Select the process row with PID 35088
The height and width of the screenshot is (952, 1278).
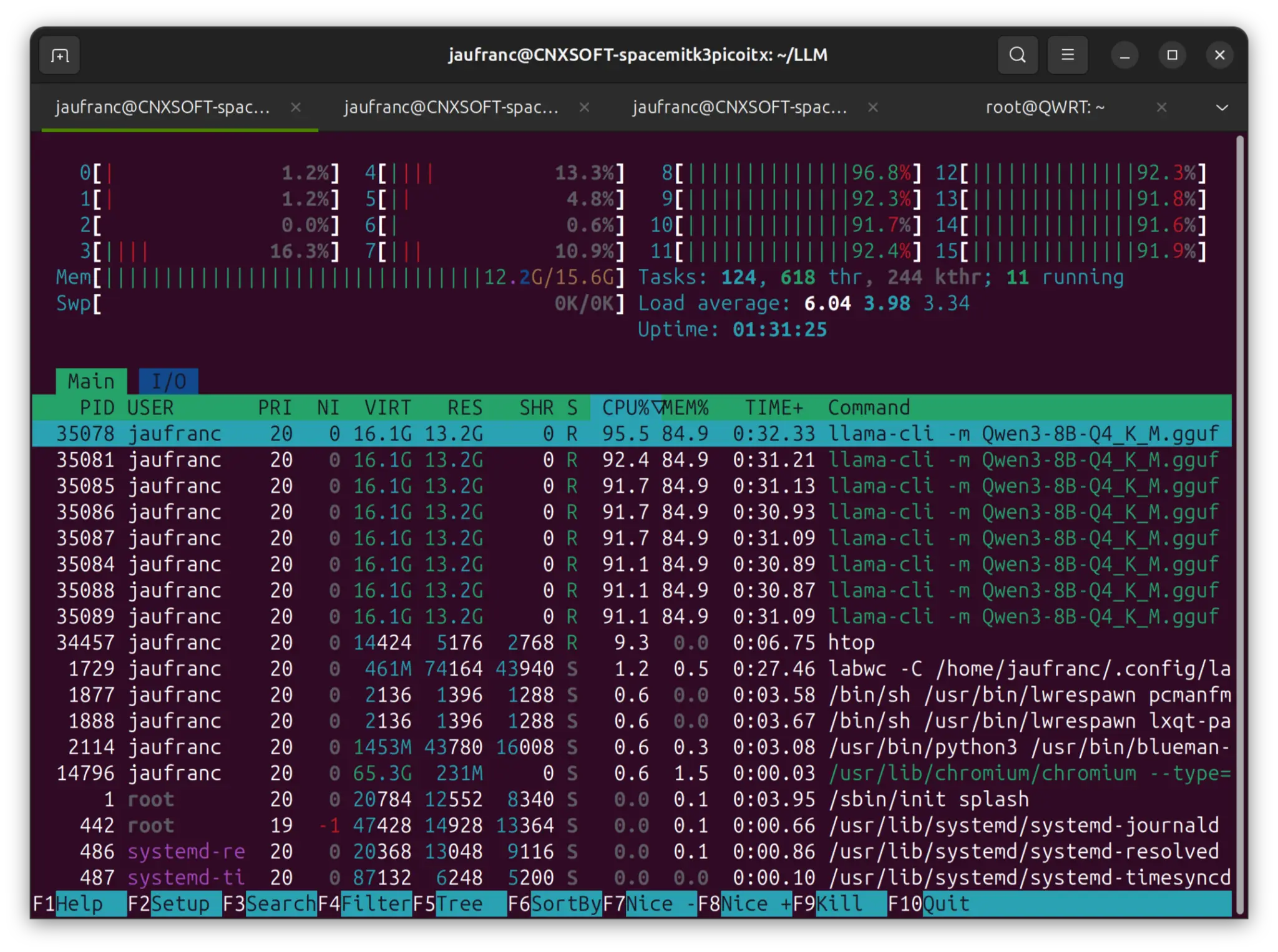632,590
